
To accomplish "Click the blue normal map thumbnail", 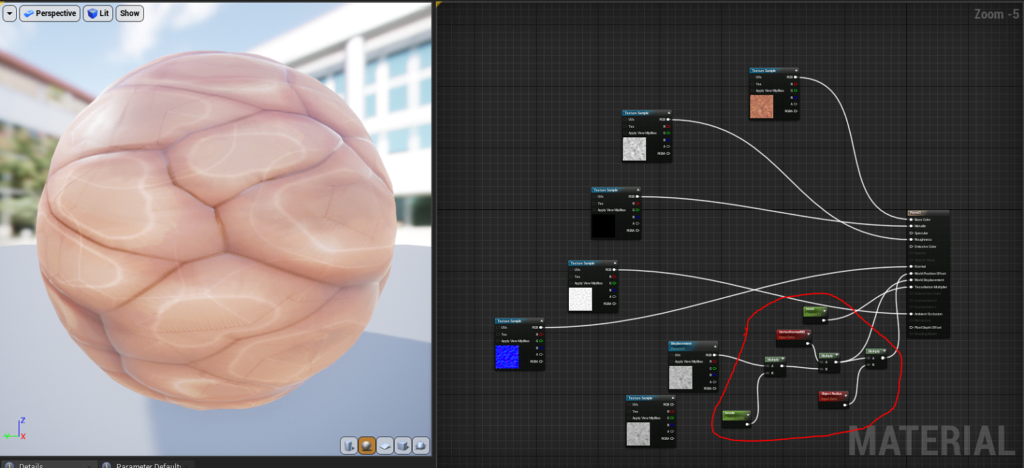I will 507,357.
